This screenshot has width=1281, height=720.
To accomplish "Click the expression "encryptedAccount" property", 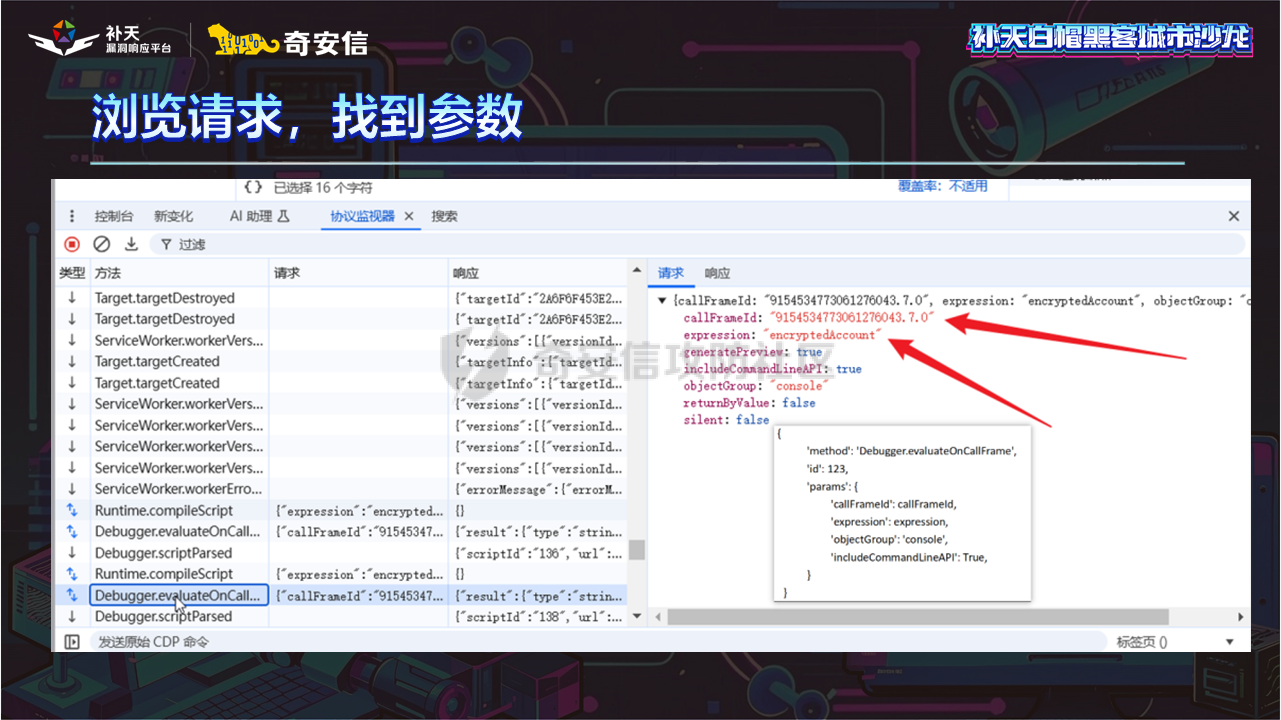I will [782, 335].
